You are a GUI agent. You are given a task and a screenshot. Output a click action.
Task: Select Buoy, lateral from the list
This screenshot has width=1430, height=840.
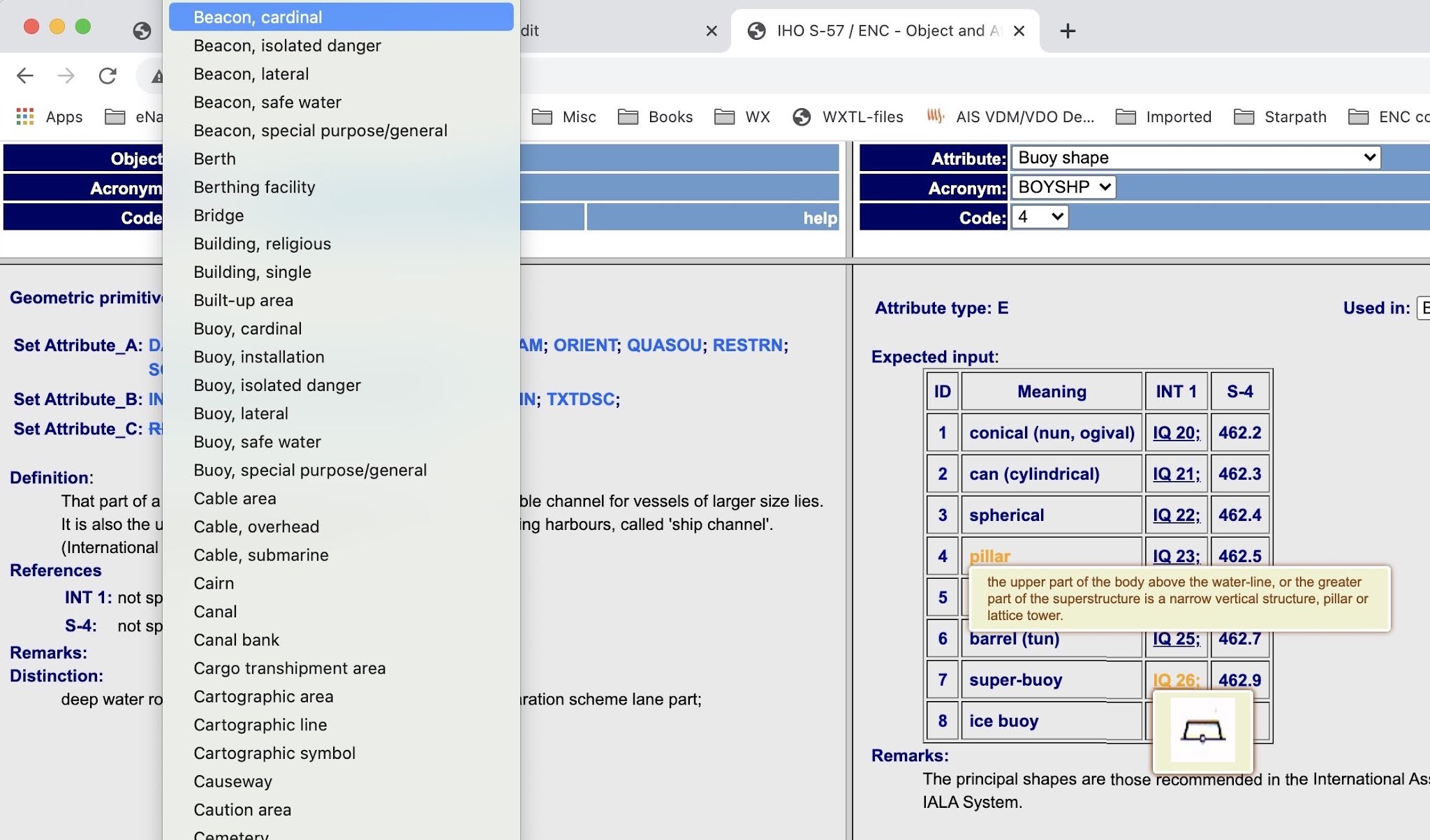point(241,413)
